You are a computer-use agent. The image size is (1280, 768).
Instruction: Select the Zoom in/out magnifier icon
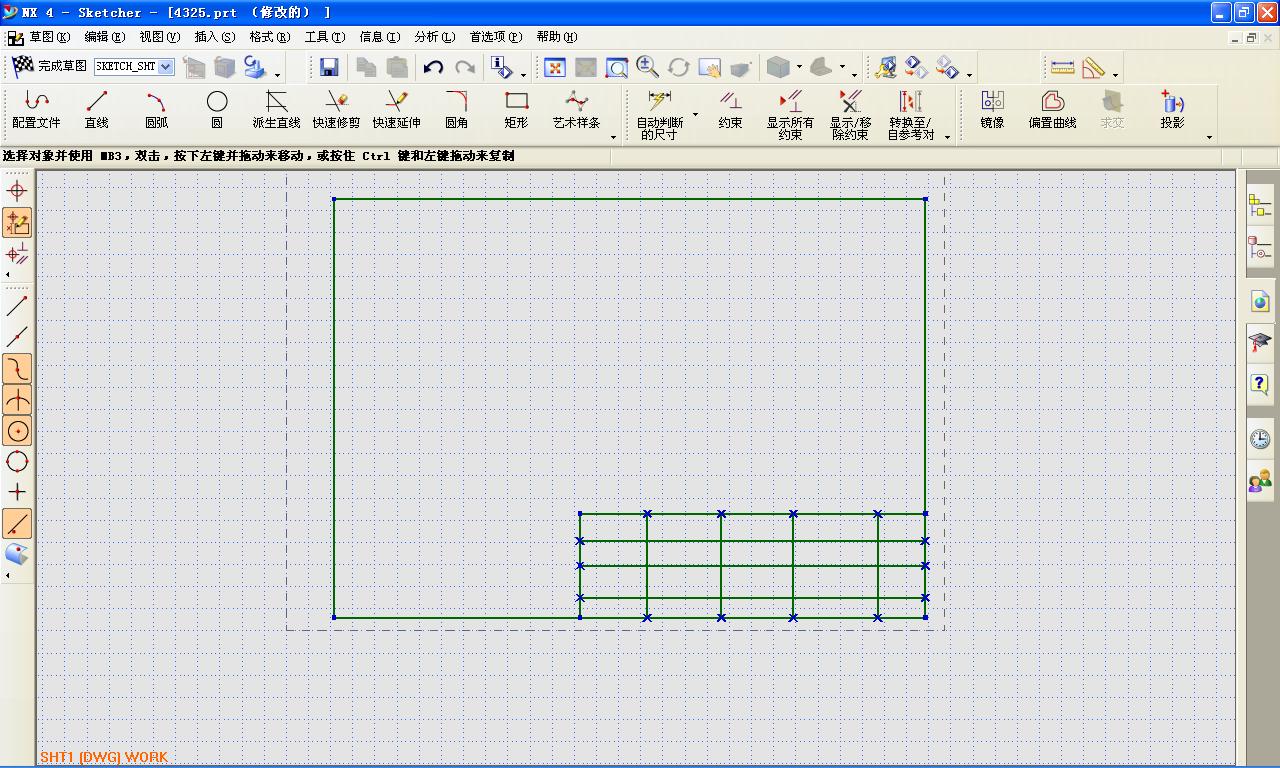point(648,67)
